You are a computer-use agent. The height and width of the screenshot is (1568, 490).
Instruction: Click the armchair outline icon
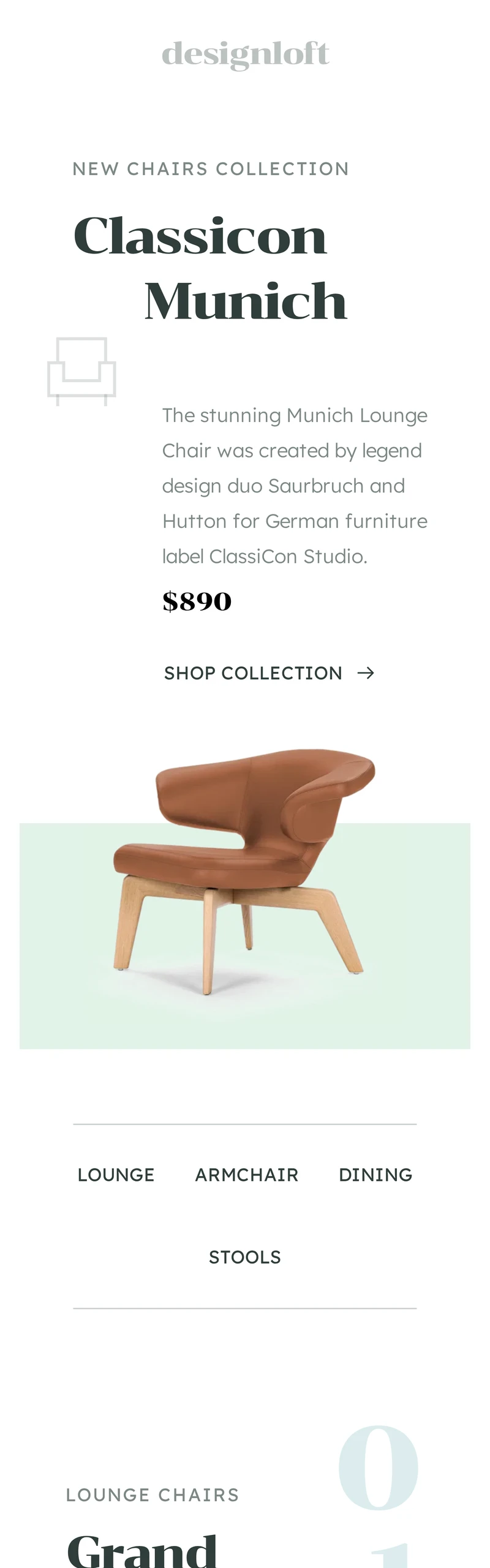pyautogui.click(x=82, y=371)
